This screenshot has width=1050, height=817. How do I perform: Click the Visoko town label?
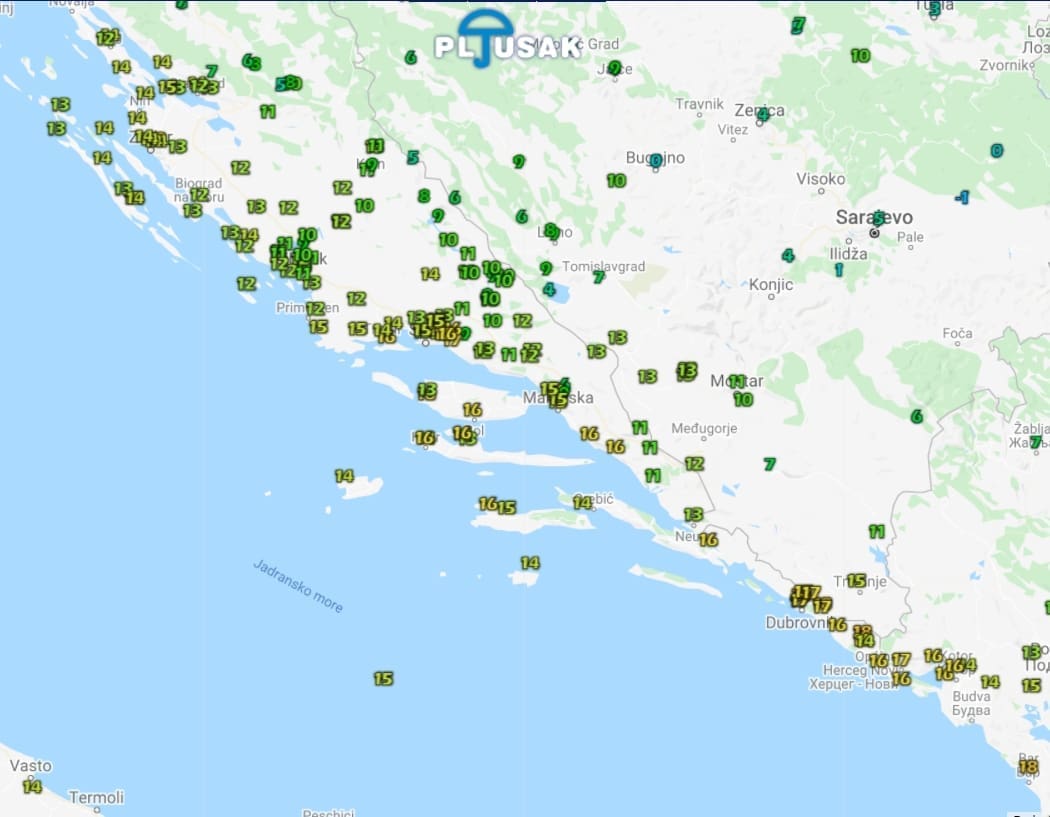point(820,179)
